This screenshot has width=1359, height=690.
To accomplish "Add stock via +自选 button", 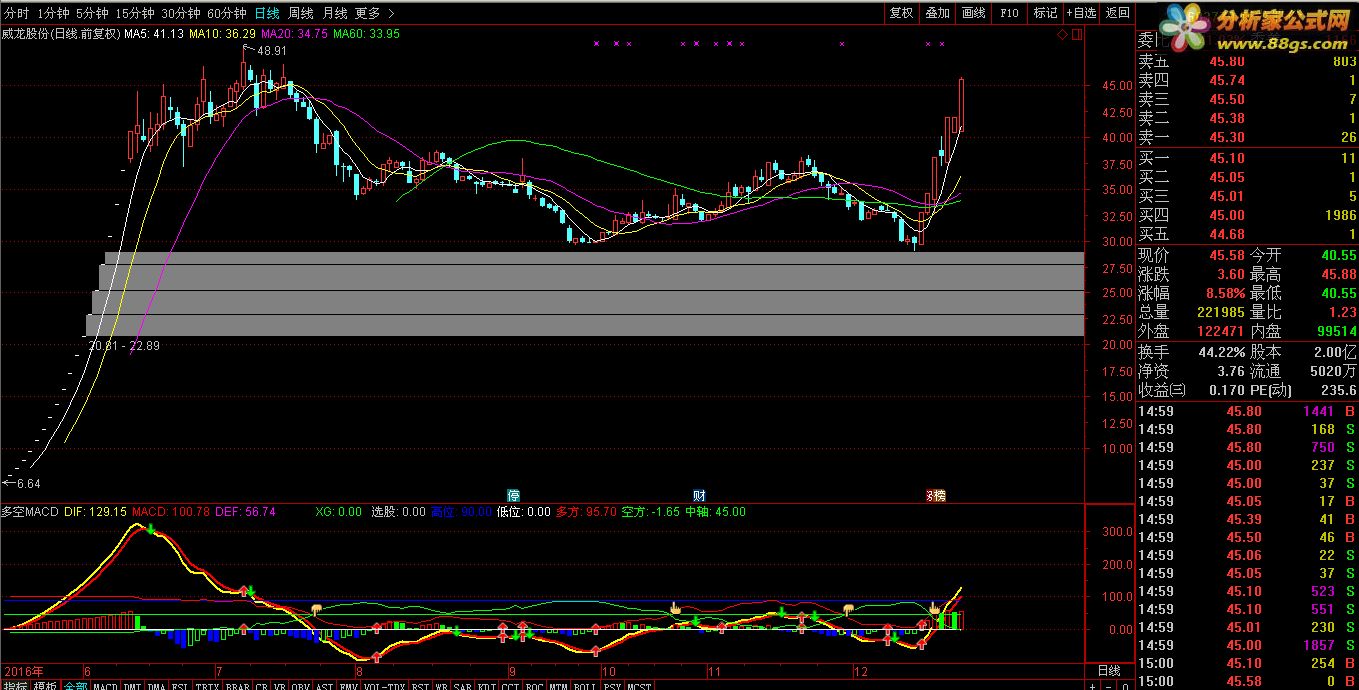I will point(1081,13).
